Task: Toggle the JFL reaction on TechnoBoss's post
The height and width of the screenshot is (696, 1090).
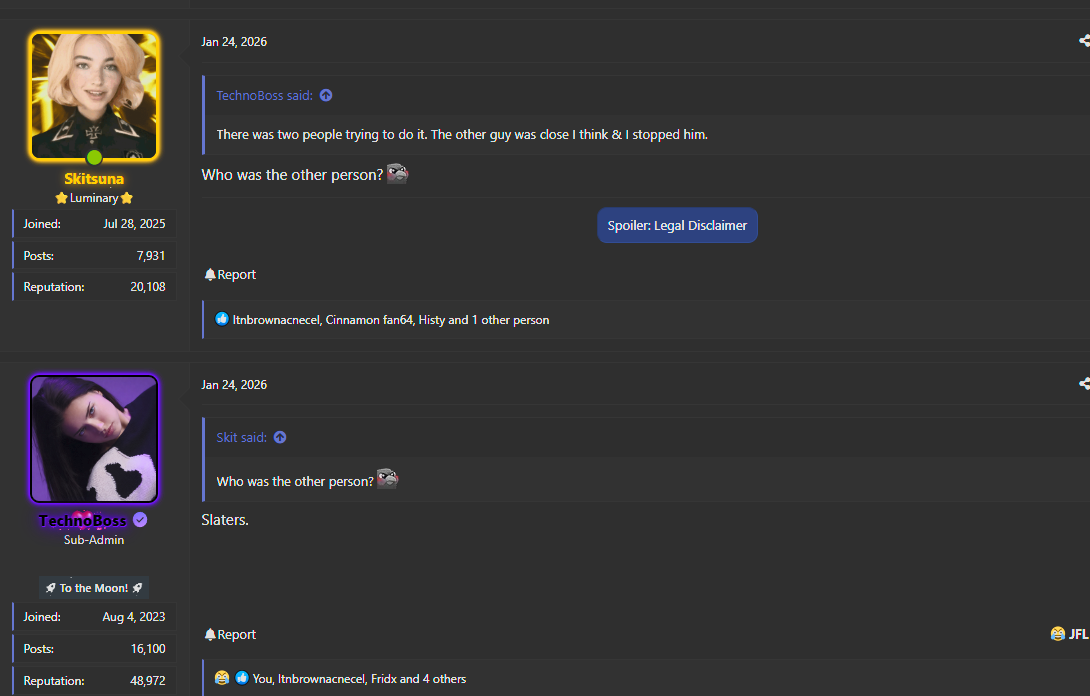Action: 1068,634
